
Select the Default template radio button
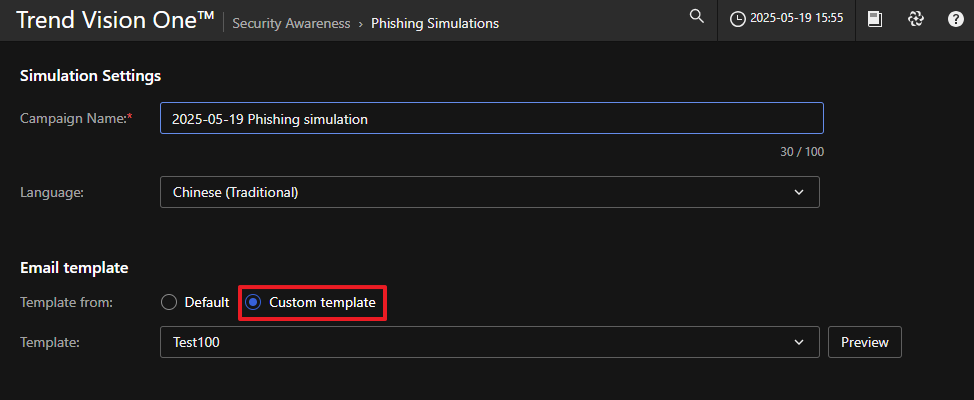tap(168, 302)
